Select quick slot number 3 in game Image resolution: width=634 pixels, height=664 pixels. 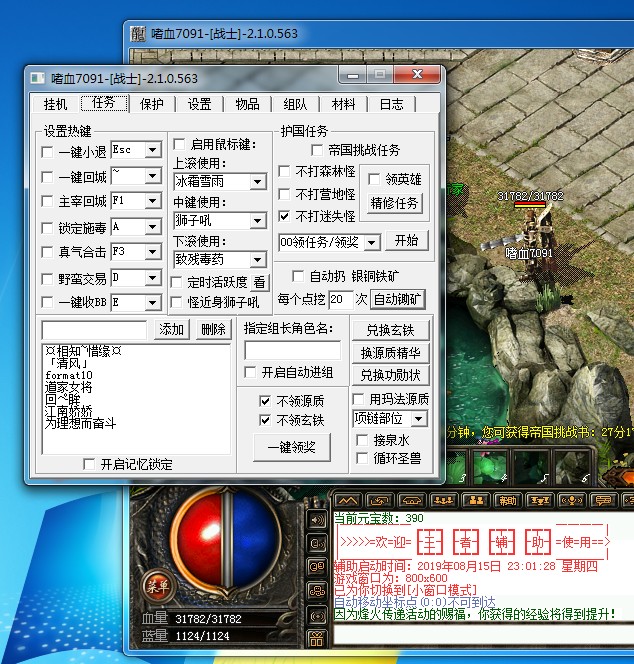pos(456,467)
